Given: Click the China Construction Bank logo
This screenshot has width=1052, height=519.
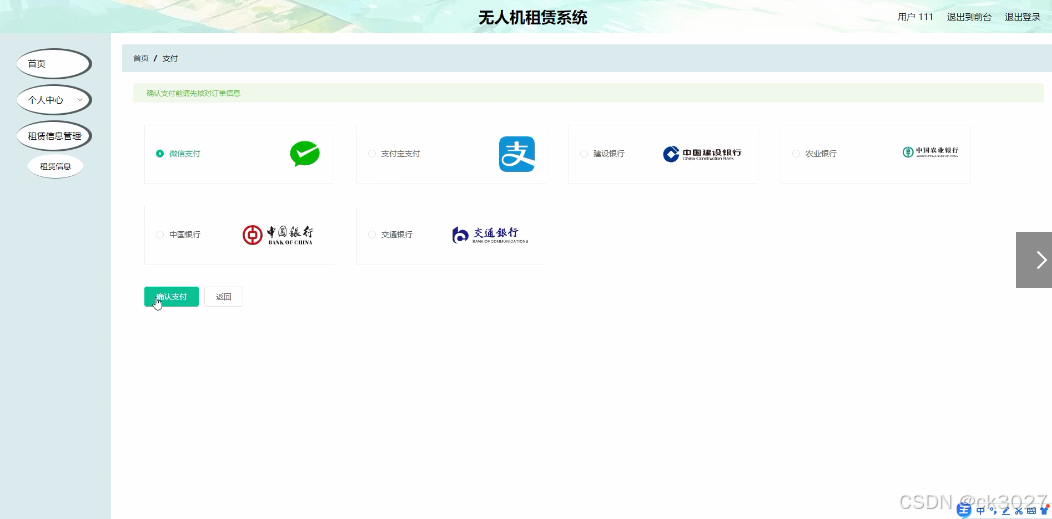Looking at the screenshot, I should click(x=702, y=154).
